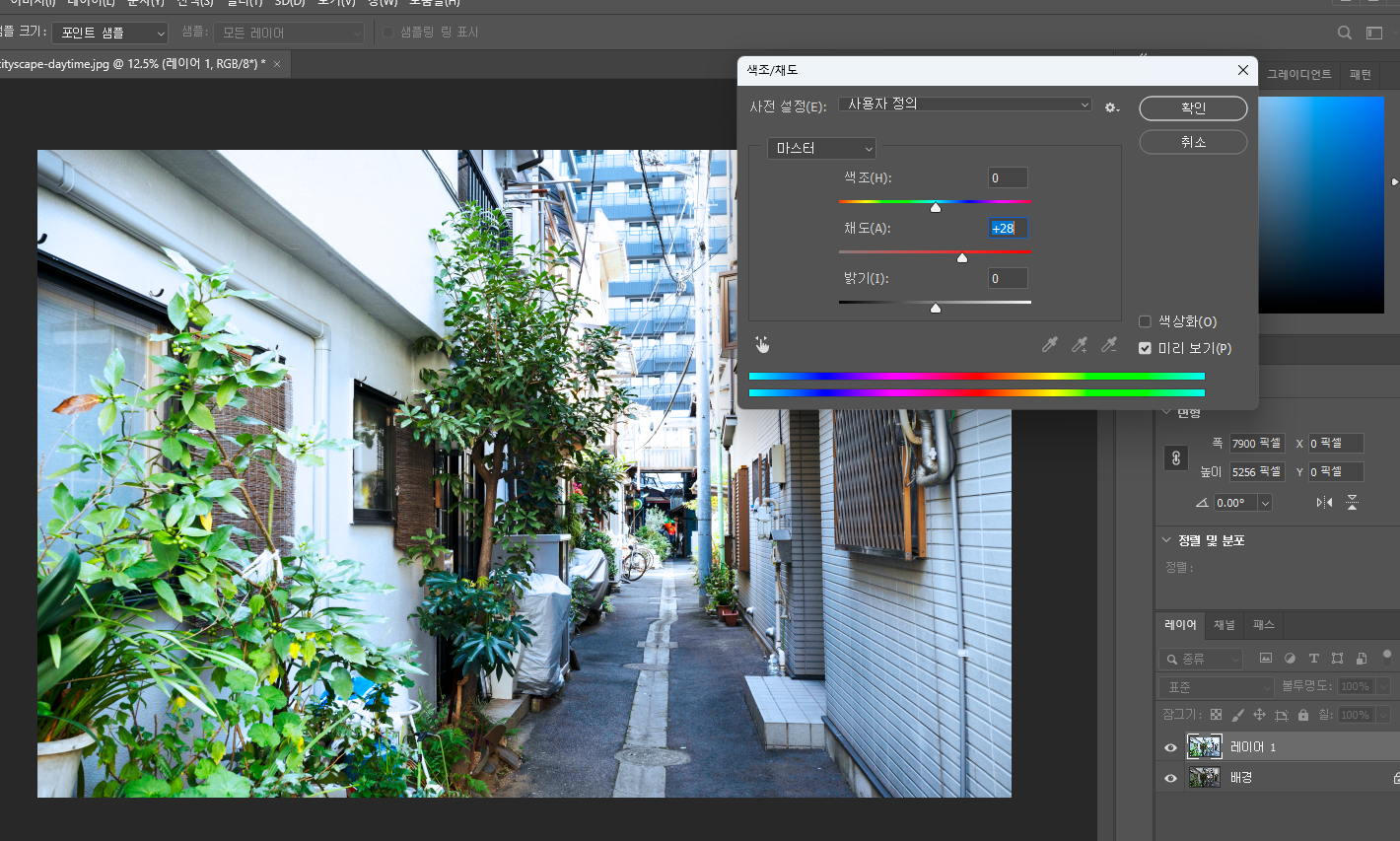Switch to the 그레이디언트 tab
Viewport: 1400px width, 841px height.
point(1298,75)
